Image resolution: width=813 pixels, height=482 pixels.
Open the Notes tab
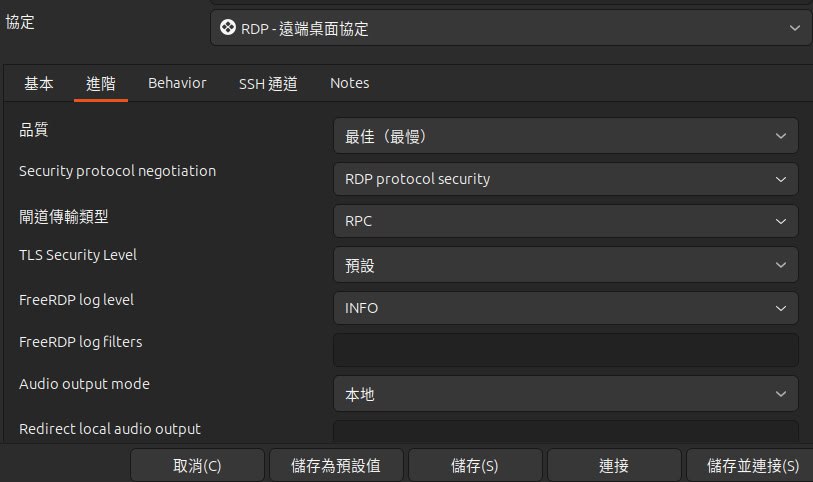pos(350,84)
